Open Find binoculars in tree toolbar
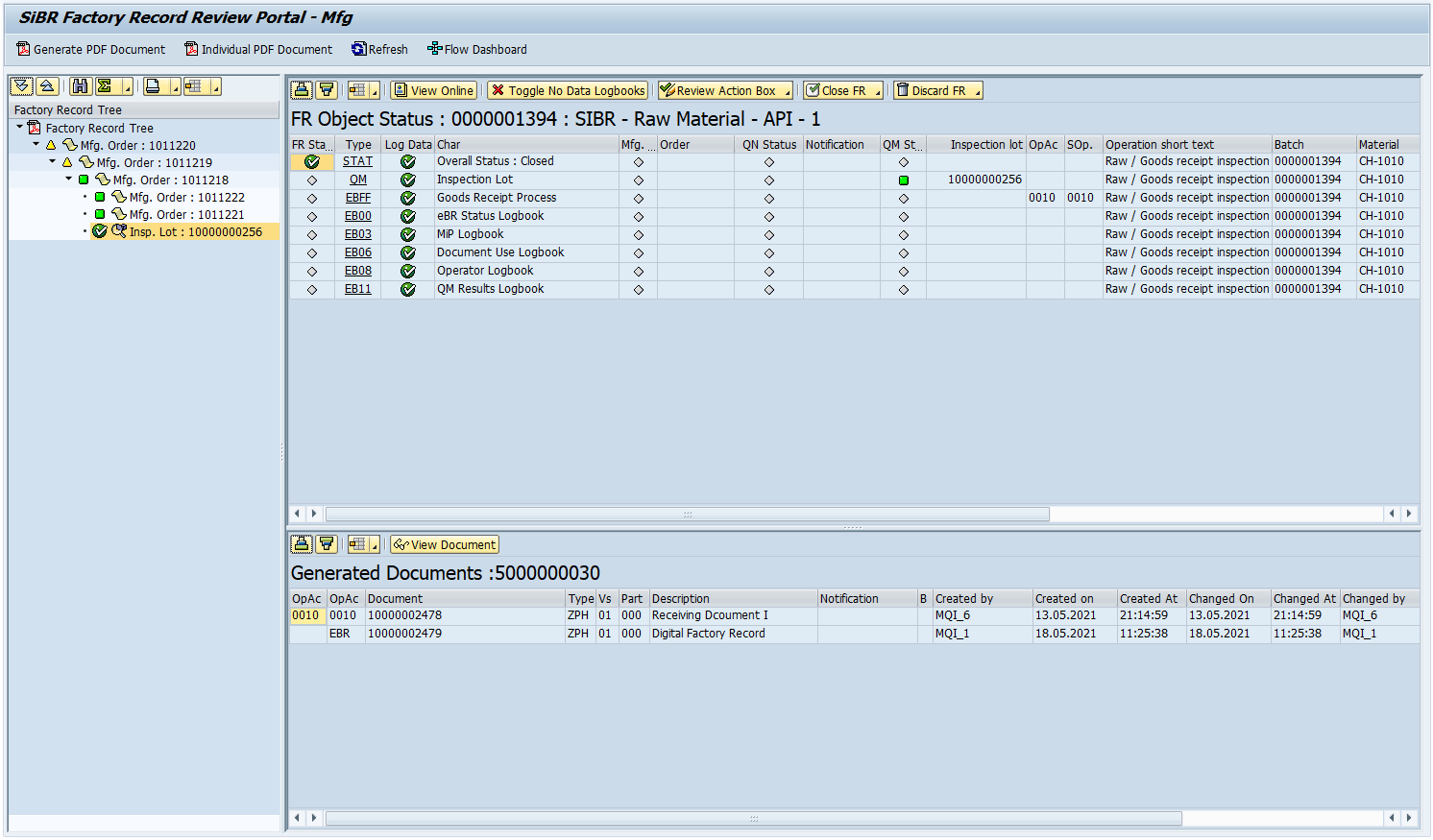This screenshot has height=840, width=1433. tap(81, 86)
